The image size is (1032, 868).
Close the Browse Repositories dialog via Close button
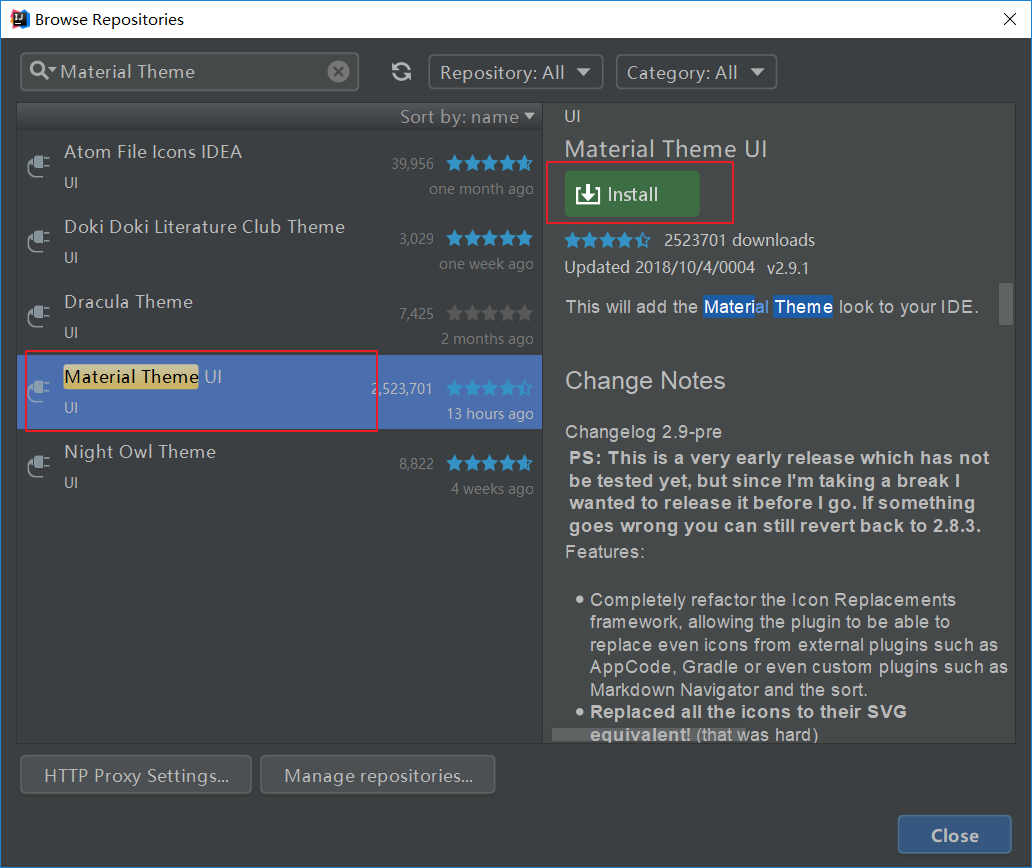954,834
